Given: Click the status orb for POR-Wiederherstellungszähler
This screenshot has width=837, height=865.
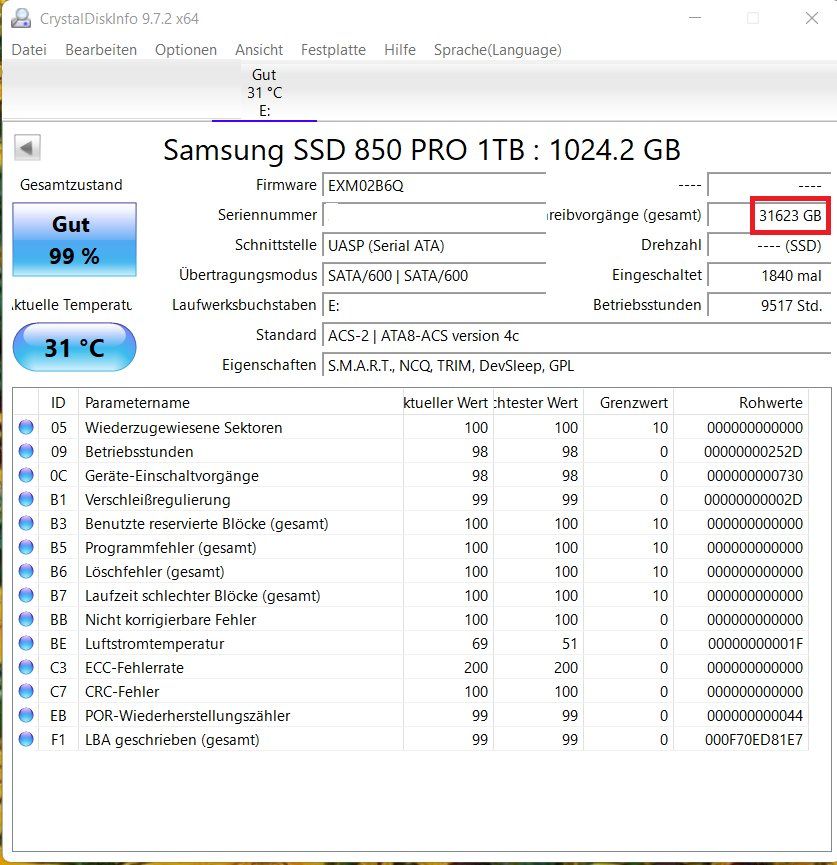Looking at the screenshot, I should (x=26, y=716).
